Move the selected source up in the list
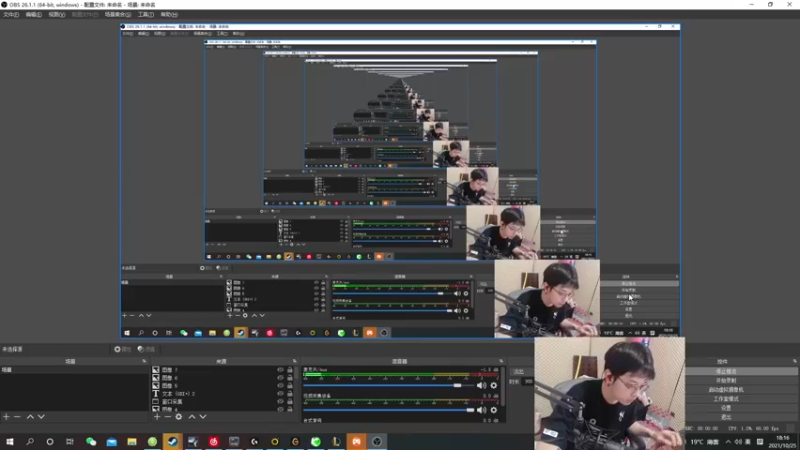Image resolution: width=800 pixels, height=450 pixels. pos(192,417)
